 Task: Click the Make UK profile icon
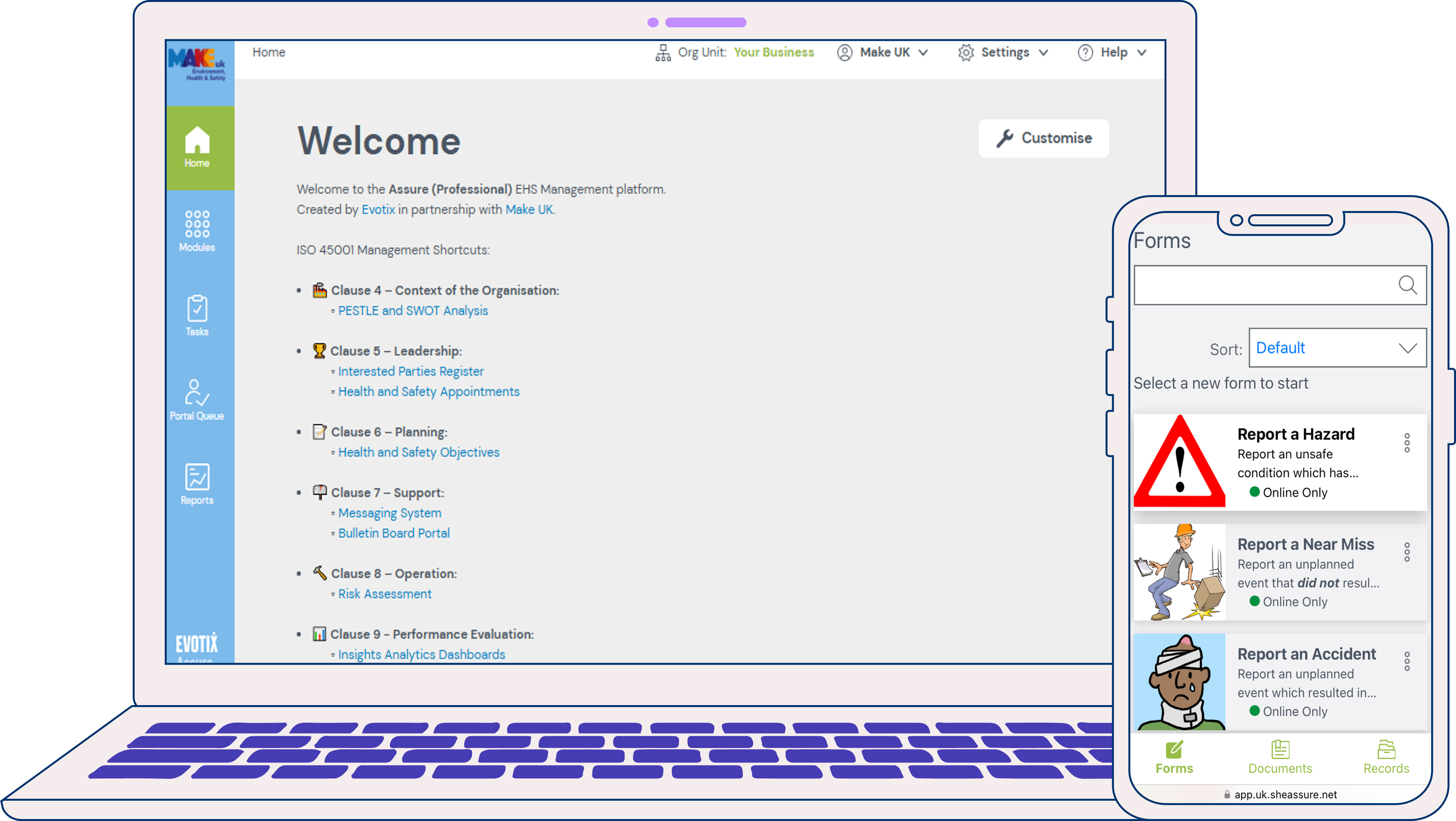tap(844, 52)
